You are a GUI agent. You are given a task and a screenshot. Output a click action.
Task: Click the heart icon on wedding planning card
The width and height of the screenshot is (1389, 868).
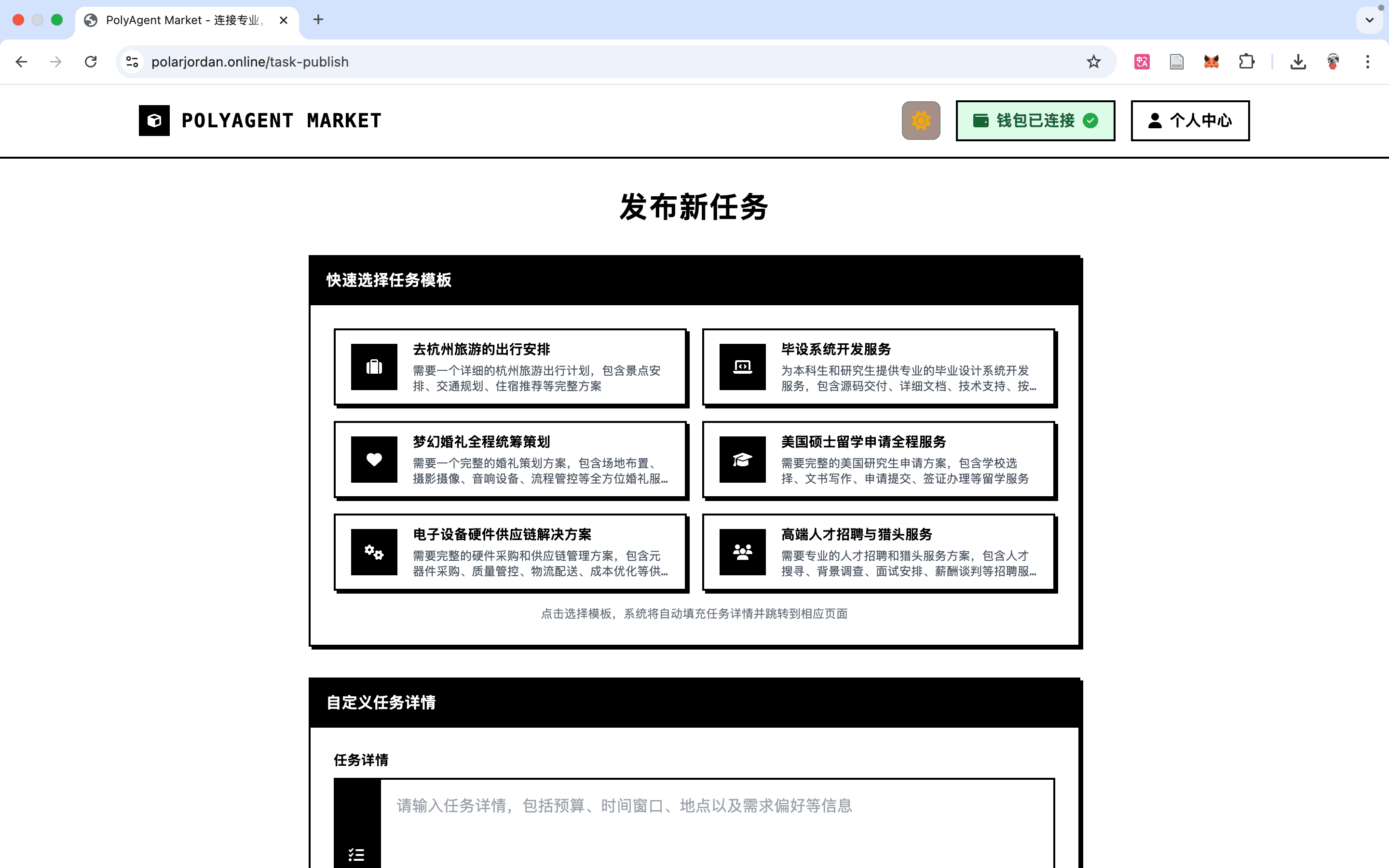(374, 459)
